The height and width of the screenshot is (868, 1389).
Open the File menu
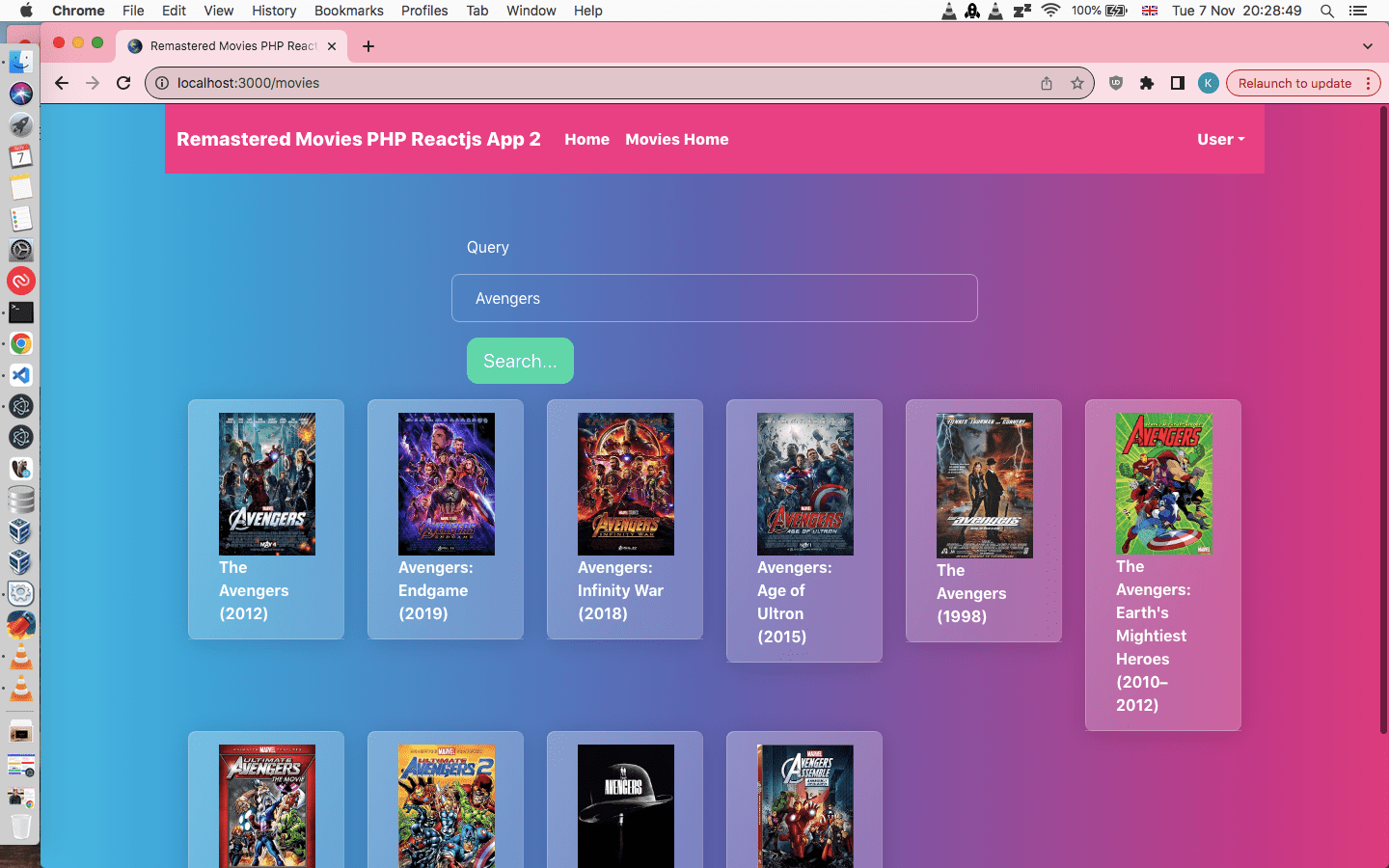(133, 11)
